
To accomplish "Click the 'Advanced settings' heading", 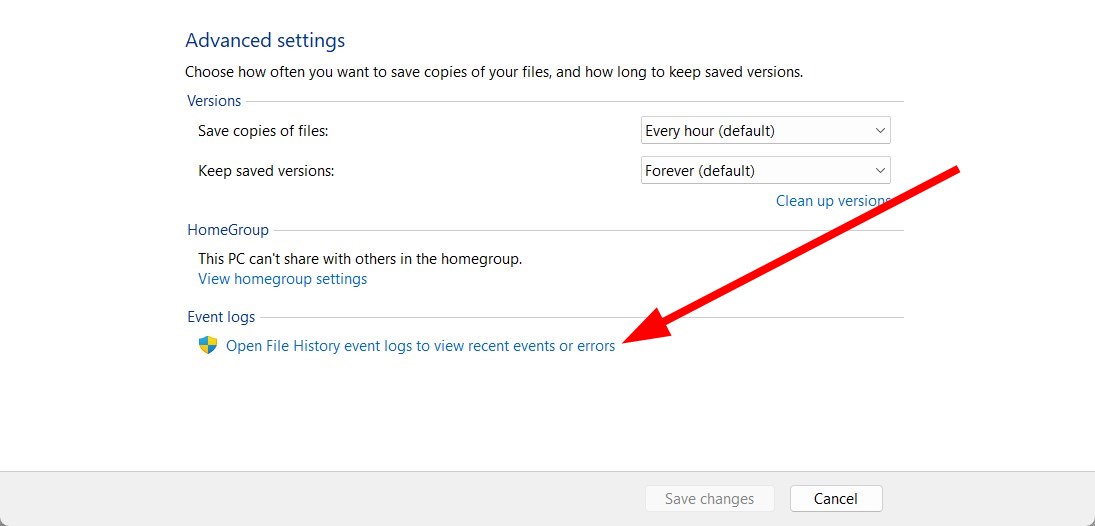I will point(265,41).
